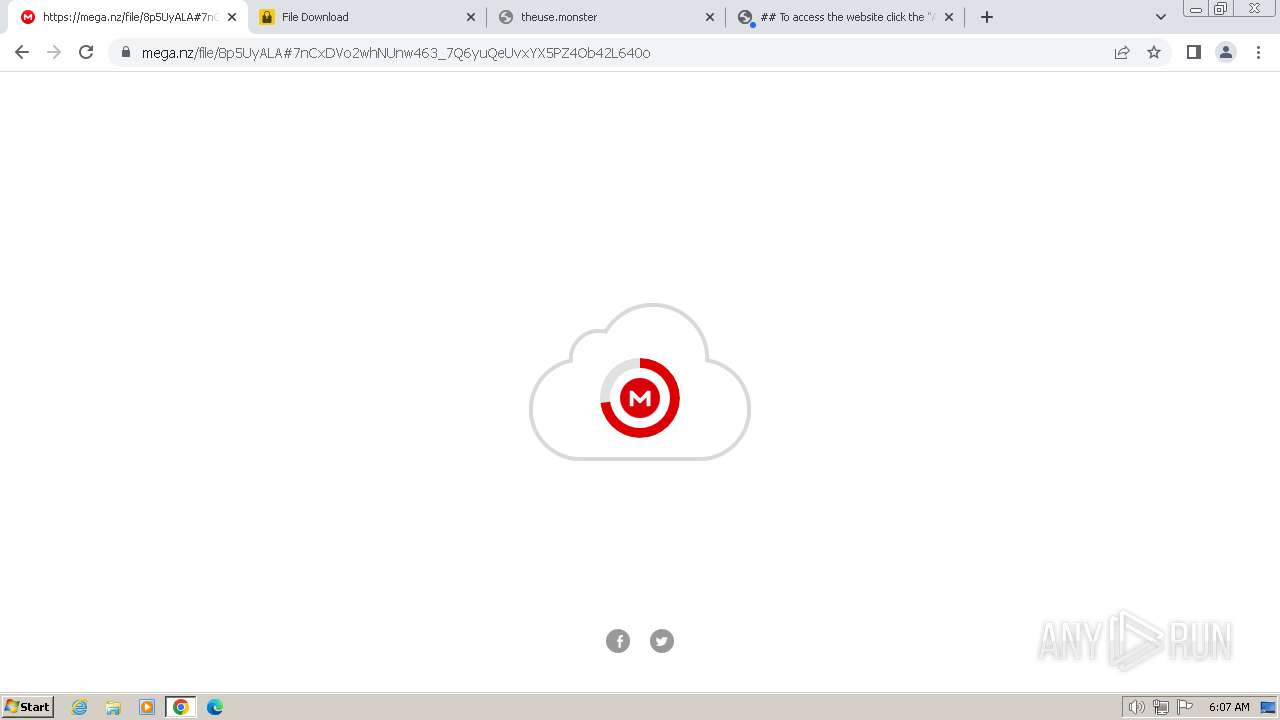The height and width of the screenshot is (720, 1280).
Task: Close the 'To access the website' tab
Action: click(949, 17)
